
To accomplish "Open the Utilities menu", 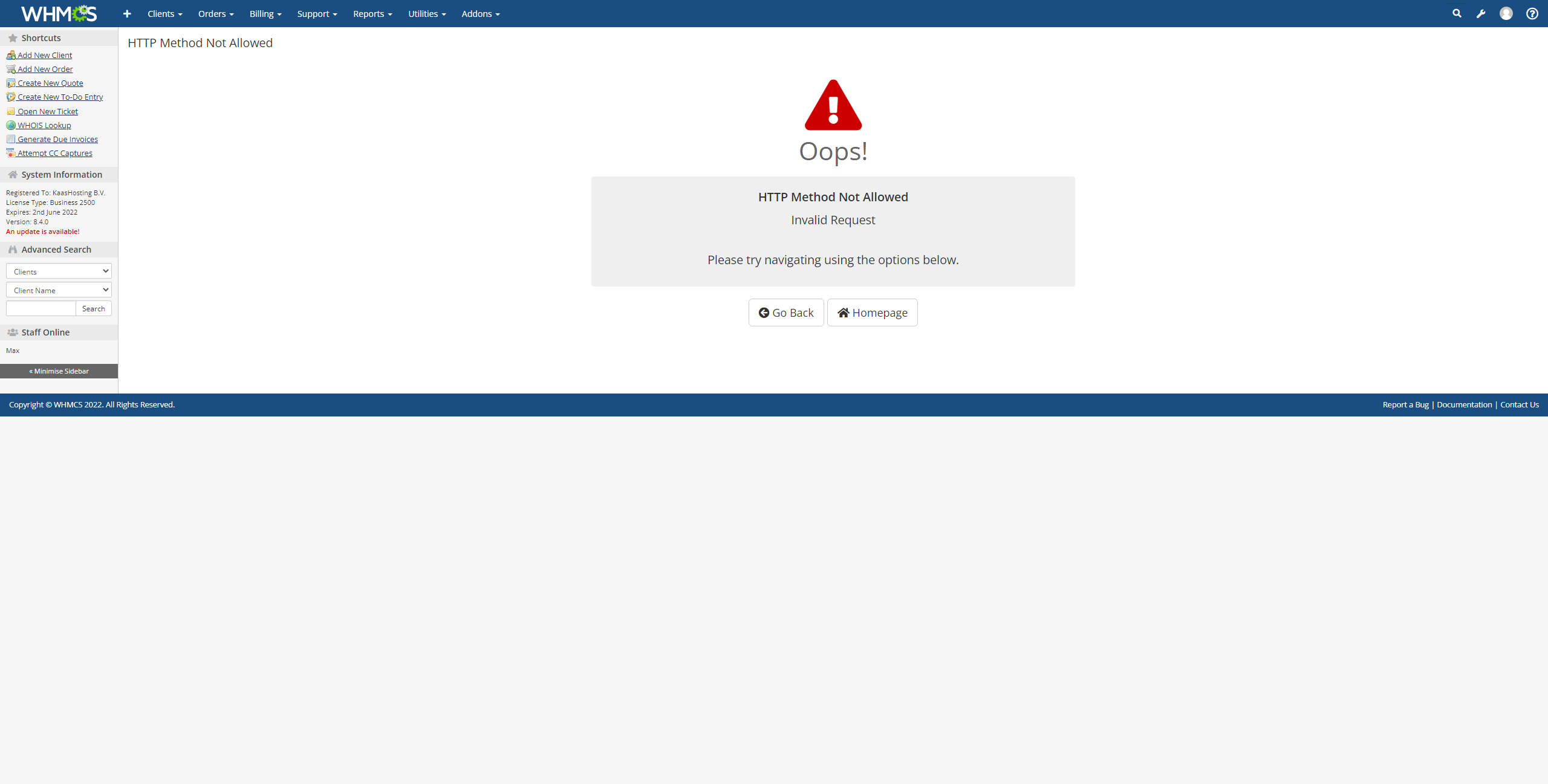I will (x=427, y=14).
